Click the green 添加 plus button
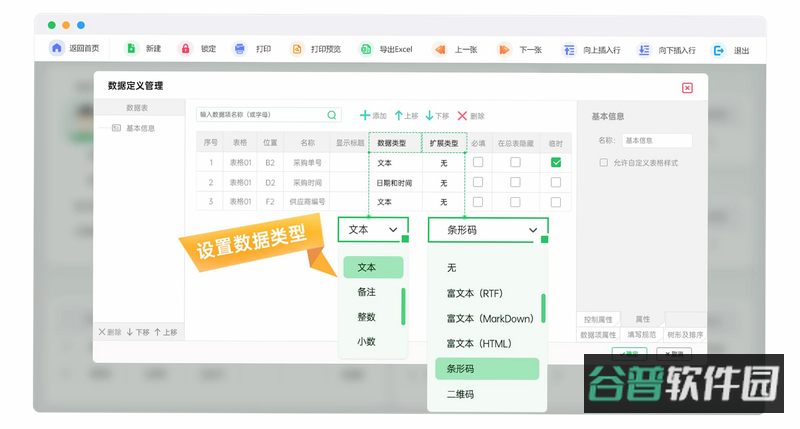 tap(372, 116)
